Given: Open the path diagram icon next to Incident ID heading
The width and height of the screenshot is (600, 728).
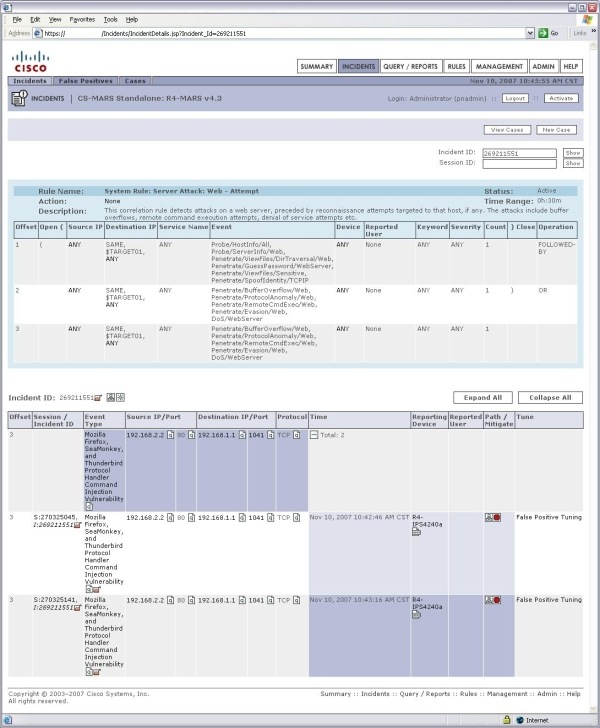Looking at the screenshot, I should click(x=111, y=397).
